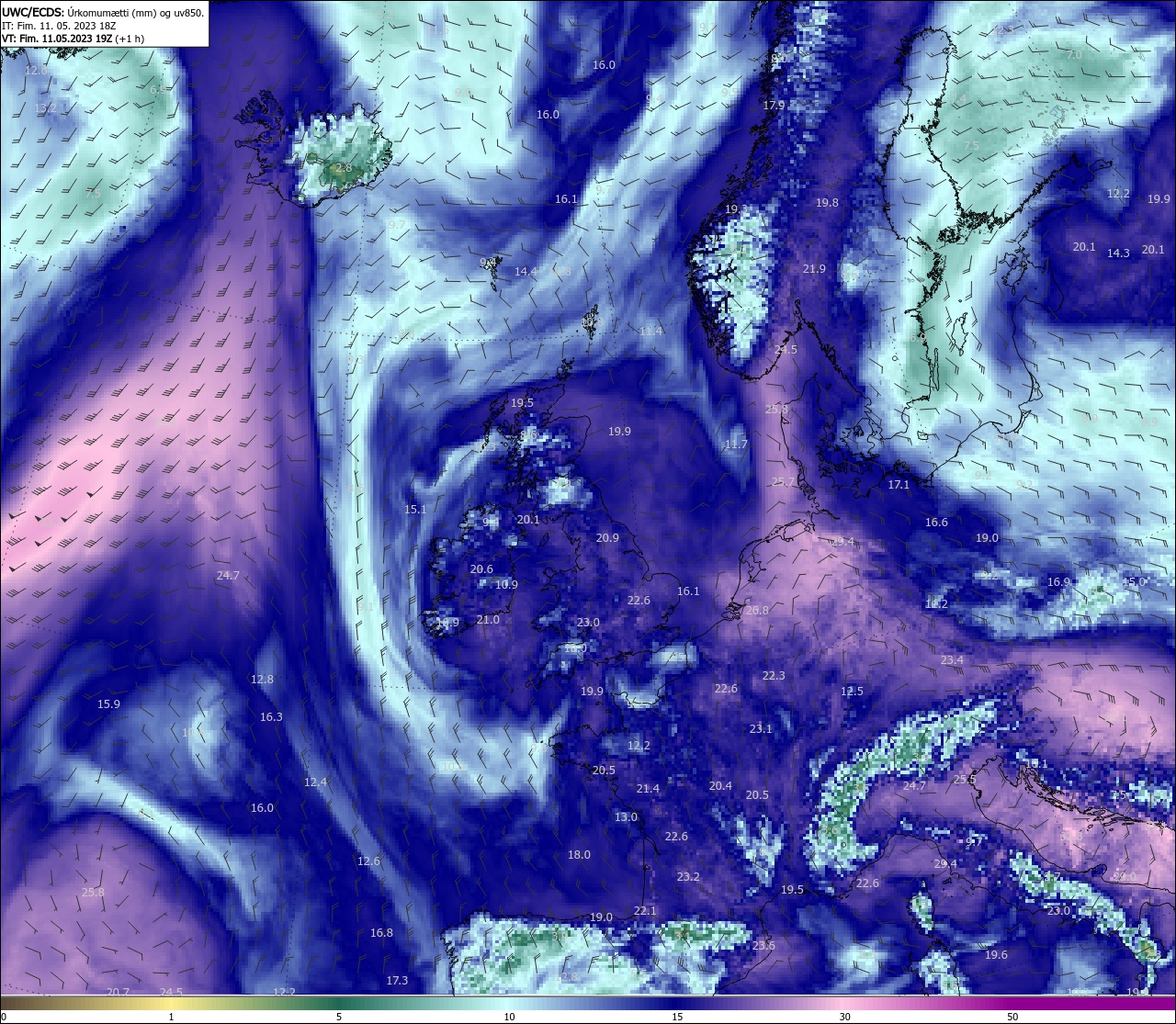
Task: Click the 20.4 map value
Action: pos(720,786)
